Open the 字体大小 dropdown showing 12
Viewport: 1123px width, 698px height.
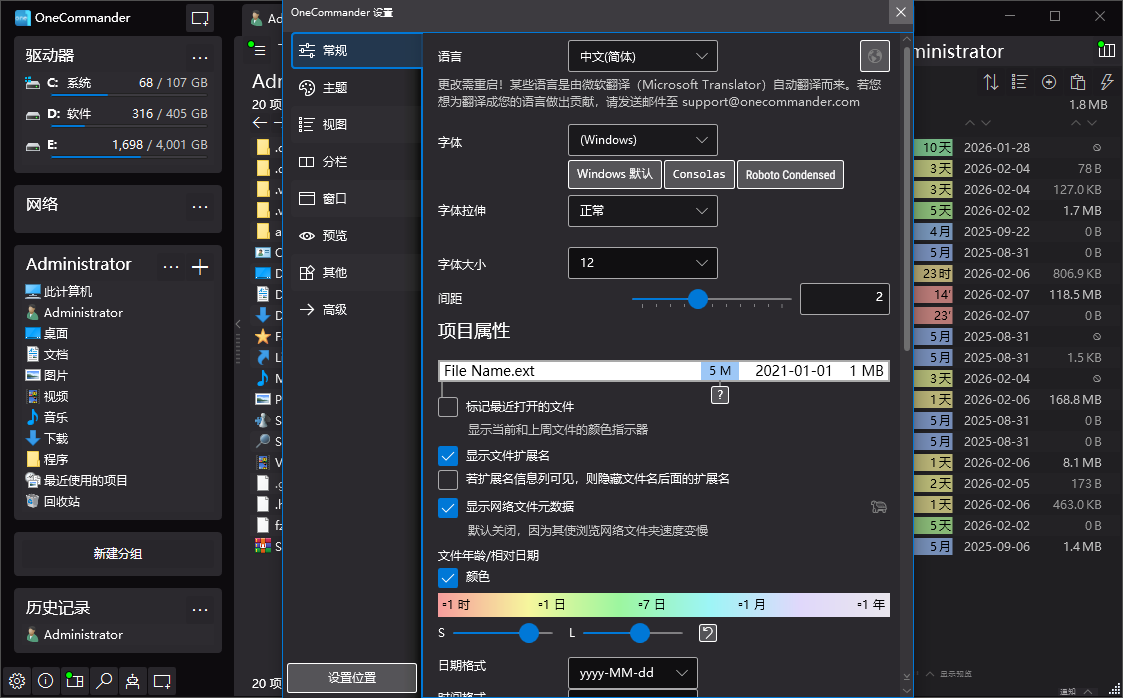[x=642, y=262]
